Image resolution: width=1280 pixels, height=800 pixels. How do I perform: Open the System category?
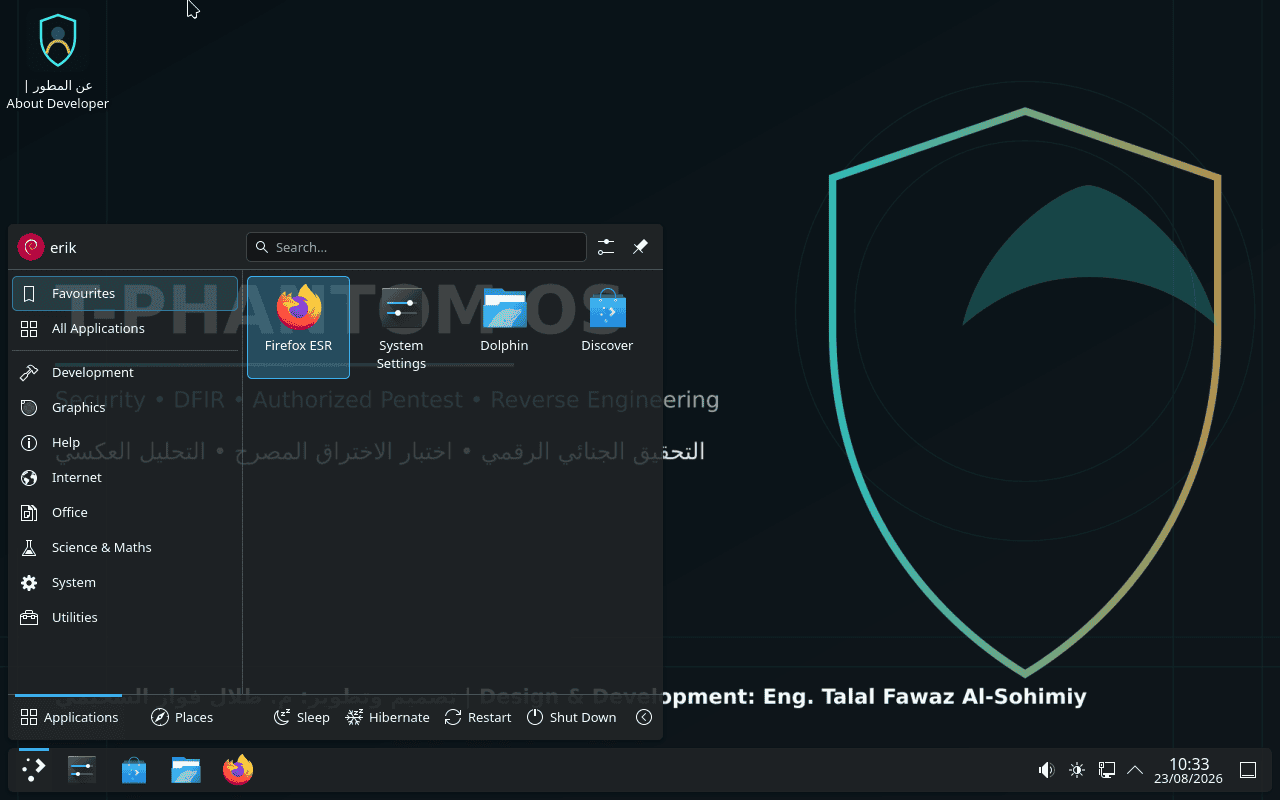[125, 582]
